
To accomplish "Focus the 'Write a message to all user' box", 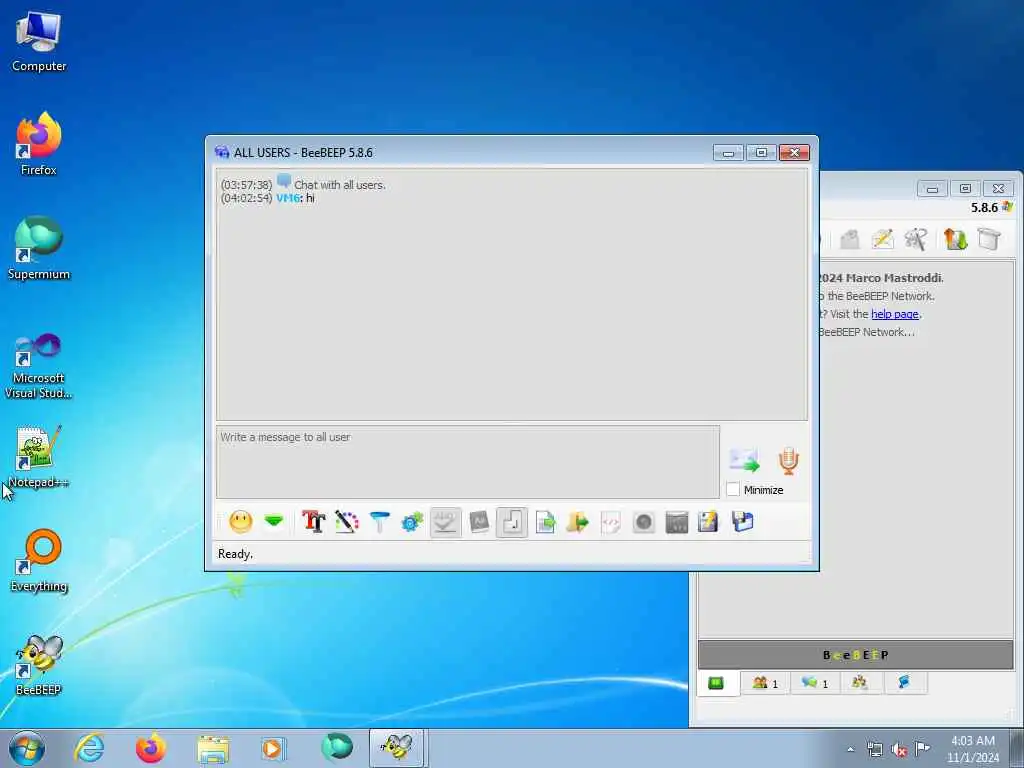I will pos(468,462).
